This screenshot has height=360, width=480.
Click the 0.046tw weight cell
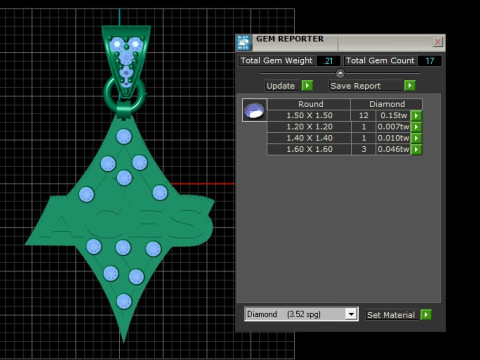[x=393, y=149]
